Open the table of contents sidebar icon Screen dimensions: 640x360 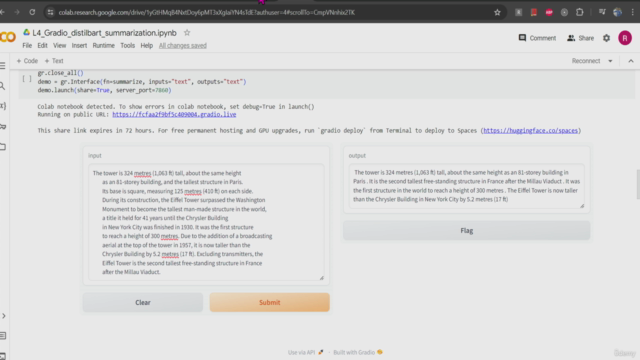coord(3,66)
